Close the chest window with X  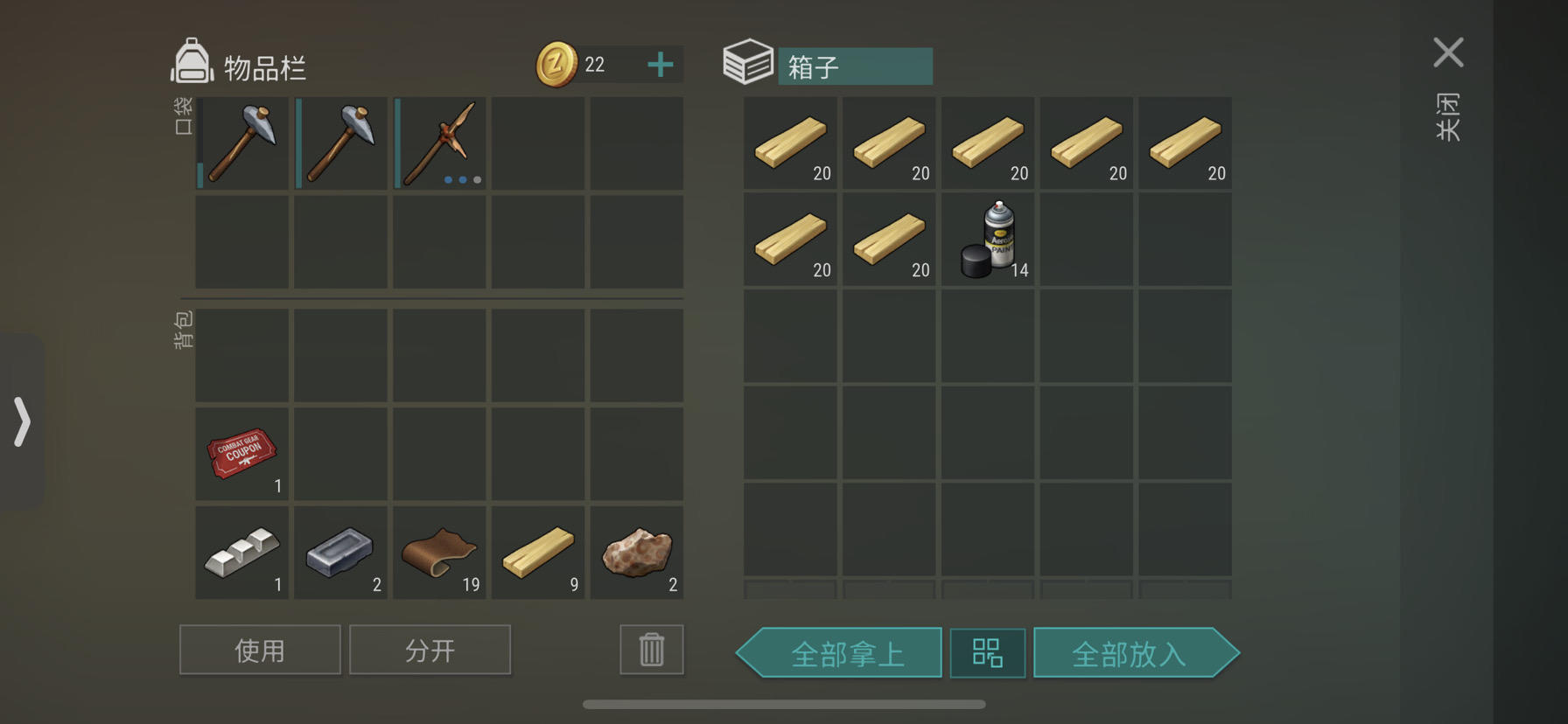(x=1448, y=52)
